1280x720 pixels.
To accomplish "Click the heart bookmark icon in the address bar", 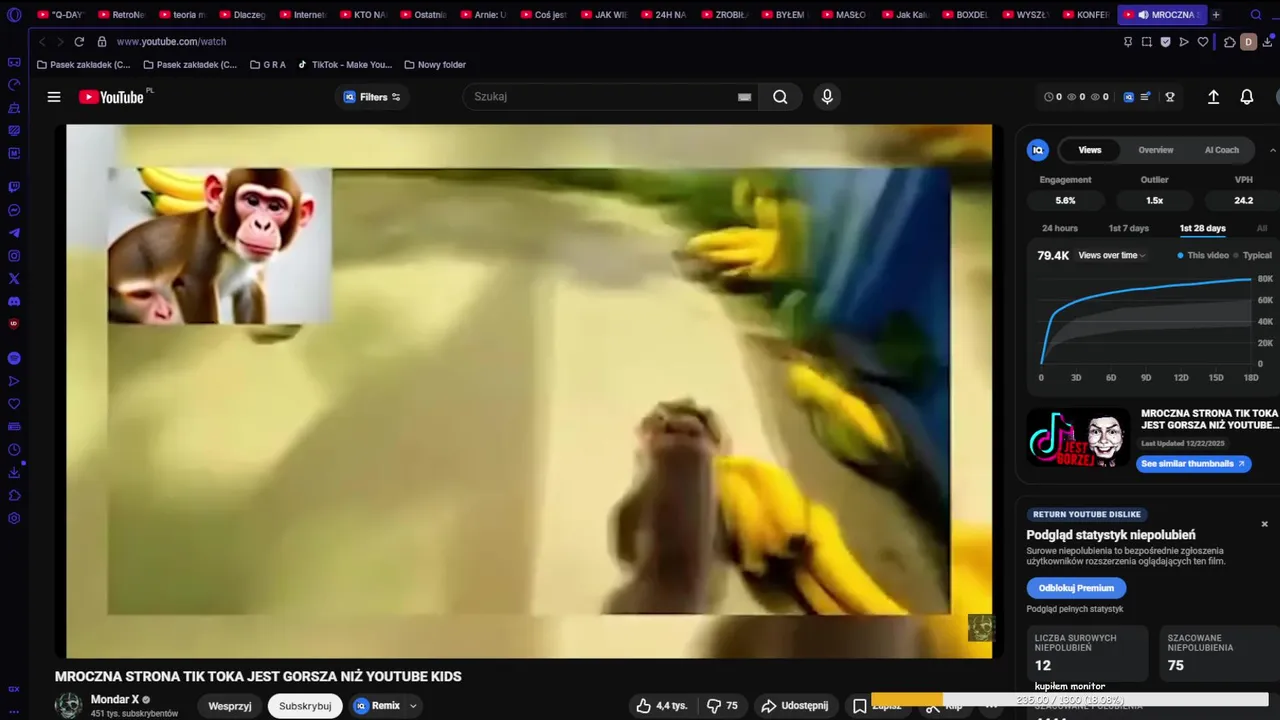I will [1203, 42].
